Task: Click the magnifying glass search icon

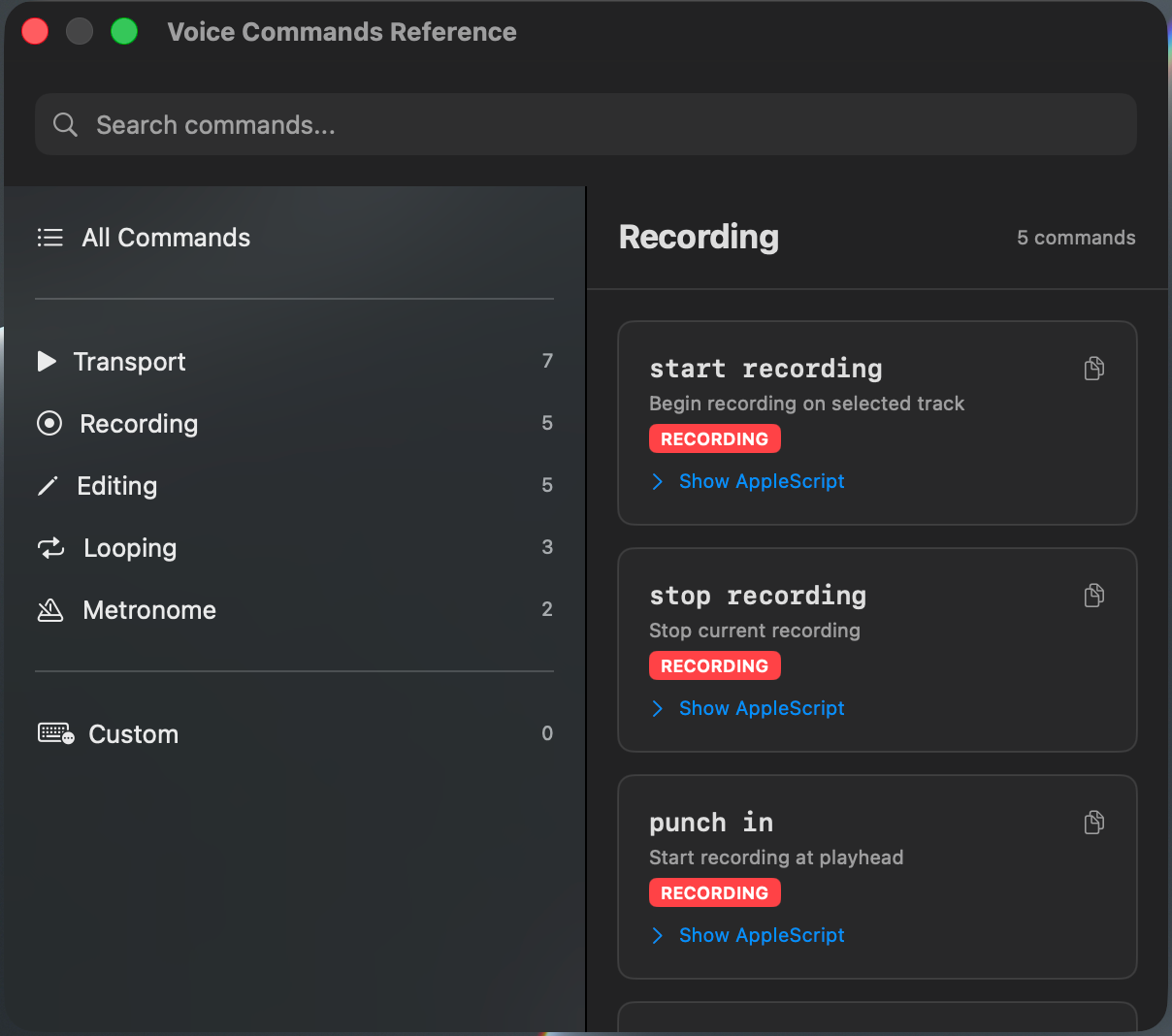Action: point(64,124)
